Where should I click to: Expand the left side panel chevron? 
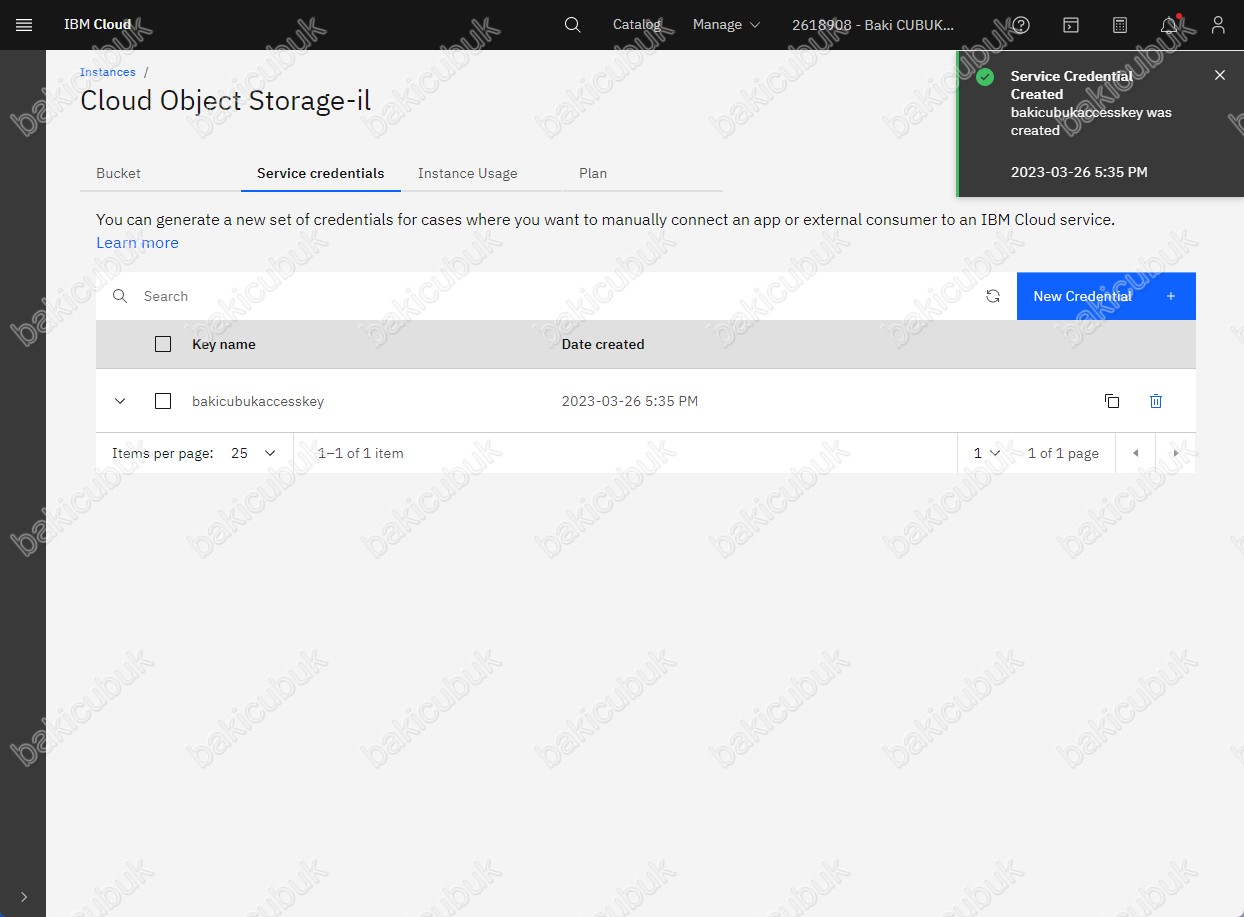click(23, 897)
